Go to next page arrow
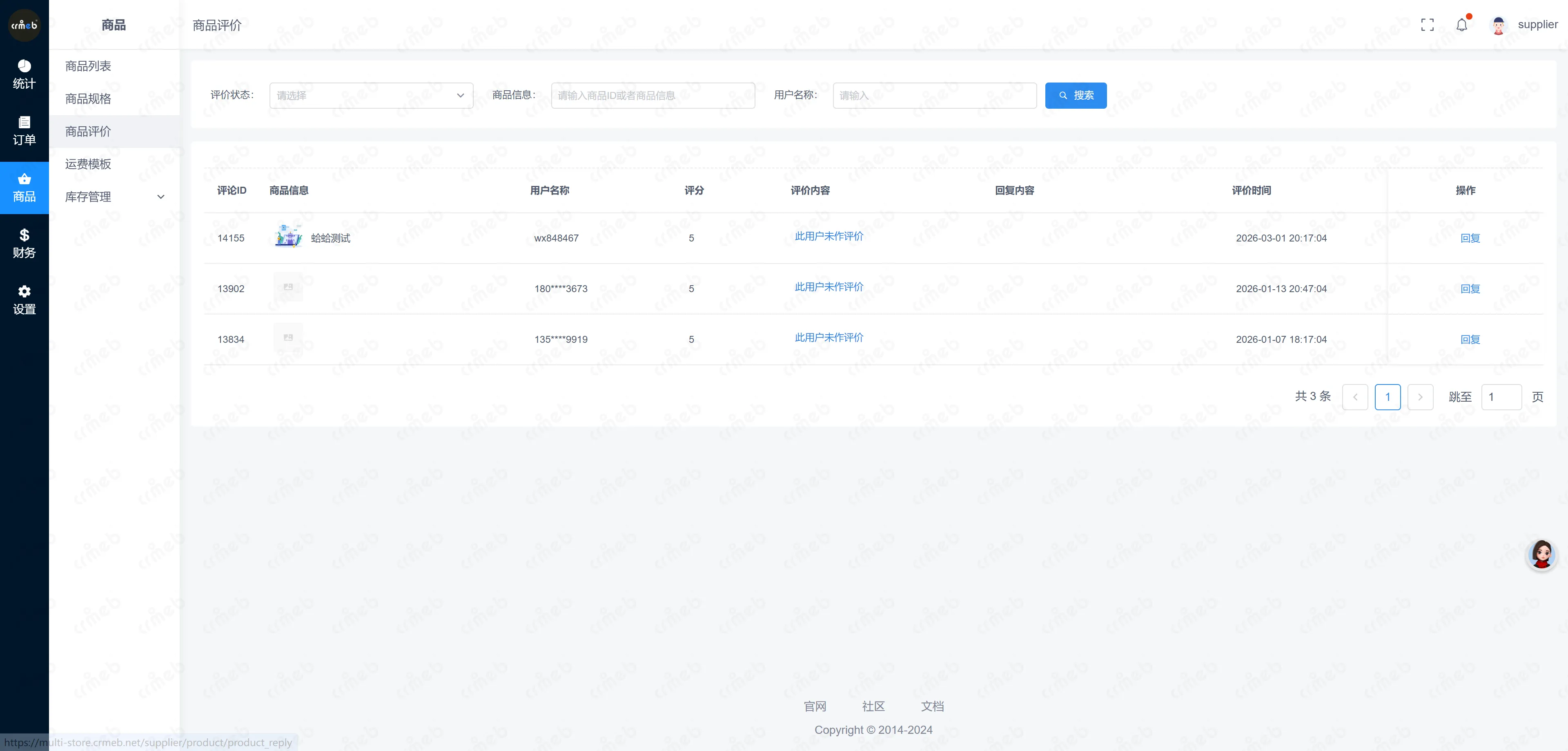This screenshot has height=751, width=1568. point(1420,397)
